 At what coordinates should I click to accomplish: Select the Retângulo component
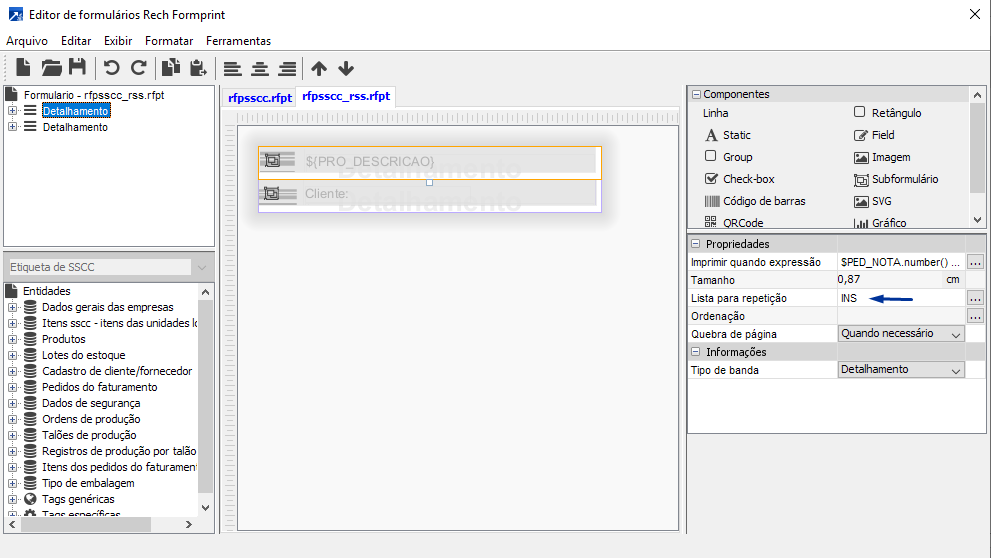[x=887, y=112]
